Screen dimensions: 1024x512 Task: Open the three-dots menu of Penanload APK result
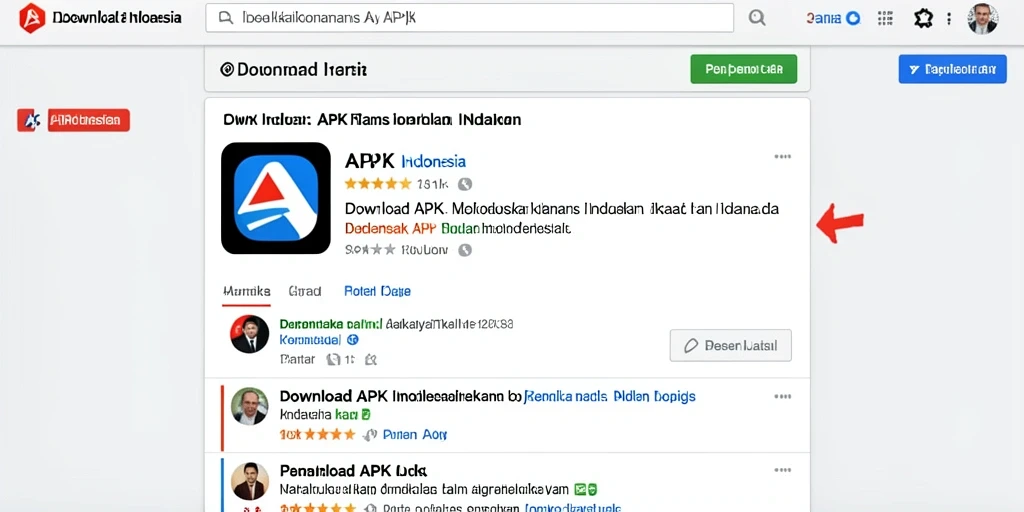point(782,470)
